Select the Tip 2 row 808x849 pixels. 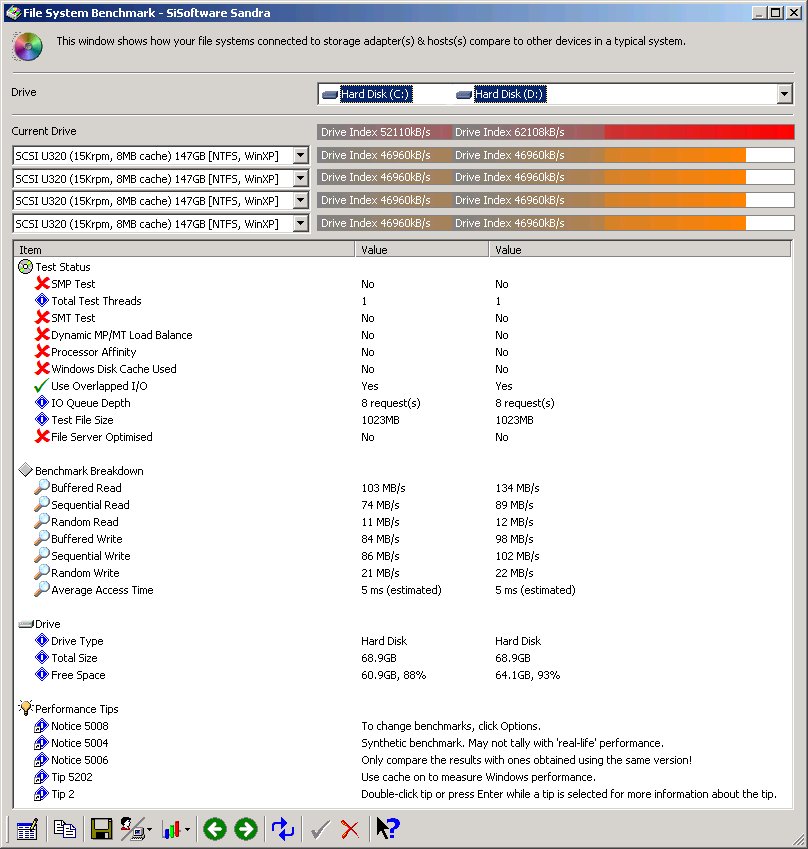tap(402, 794)
